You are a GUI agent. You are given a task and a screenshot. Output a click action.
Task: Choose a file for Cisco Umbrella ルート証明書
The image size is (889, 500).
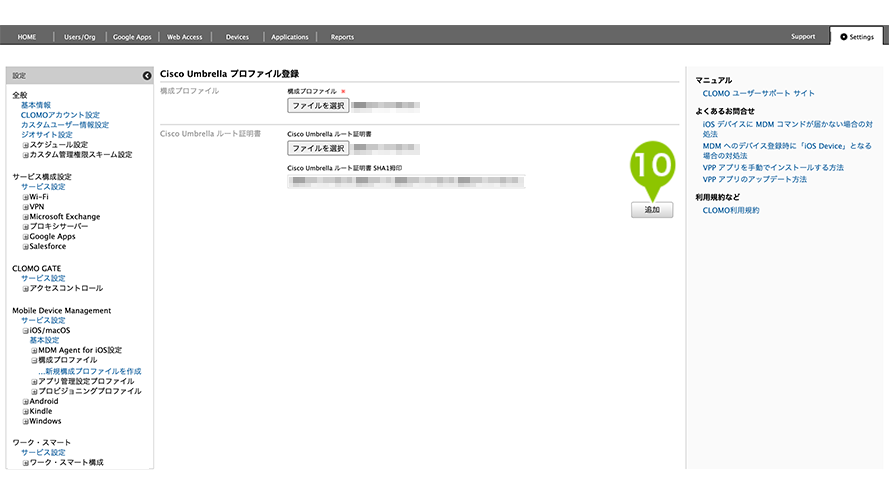tap(318, 148)
